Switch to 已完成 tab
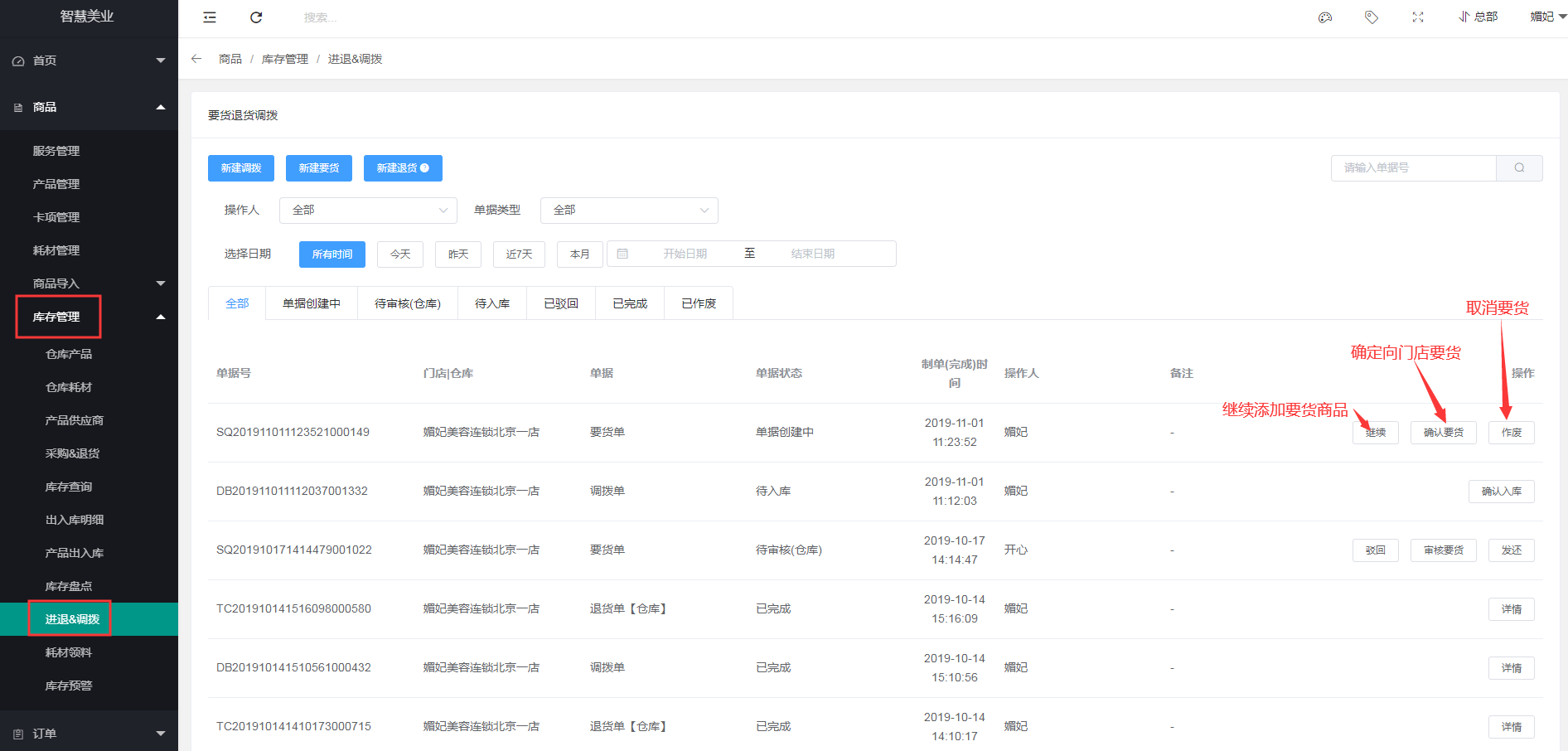This screenshot has width=1568, height=751. [x=630, y=303]
